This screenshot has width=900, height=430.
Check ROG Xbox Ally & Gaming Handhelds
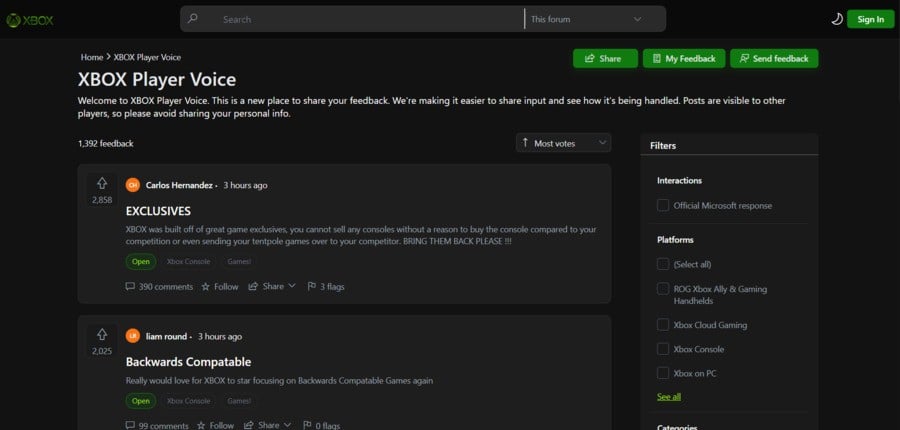point(663,289)
